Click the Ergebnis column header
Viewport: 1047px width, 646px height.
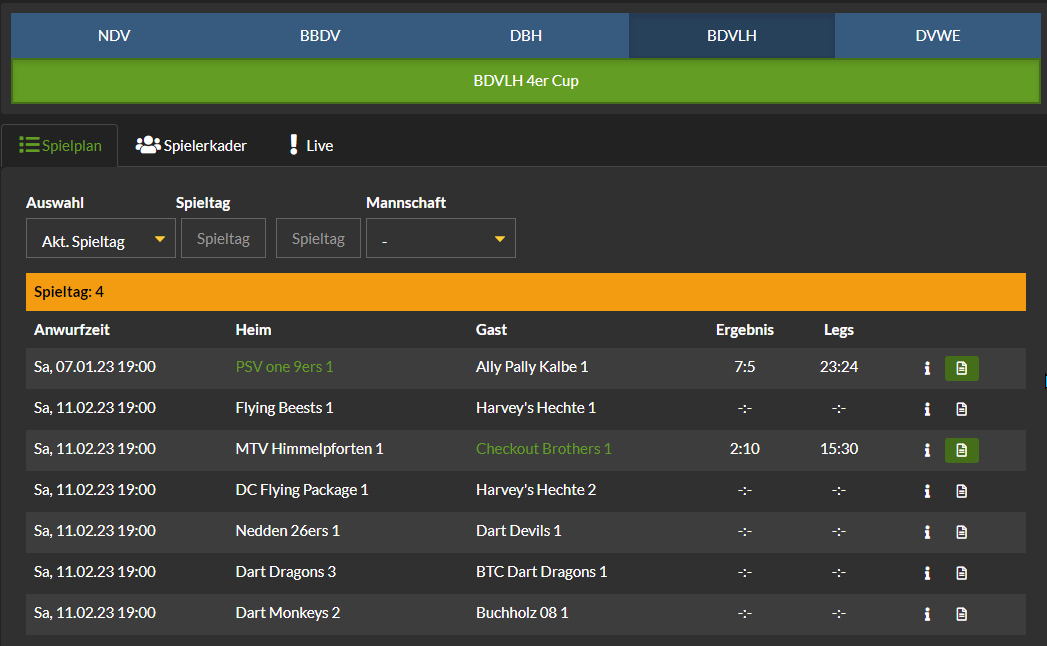745,329
